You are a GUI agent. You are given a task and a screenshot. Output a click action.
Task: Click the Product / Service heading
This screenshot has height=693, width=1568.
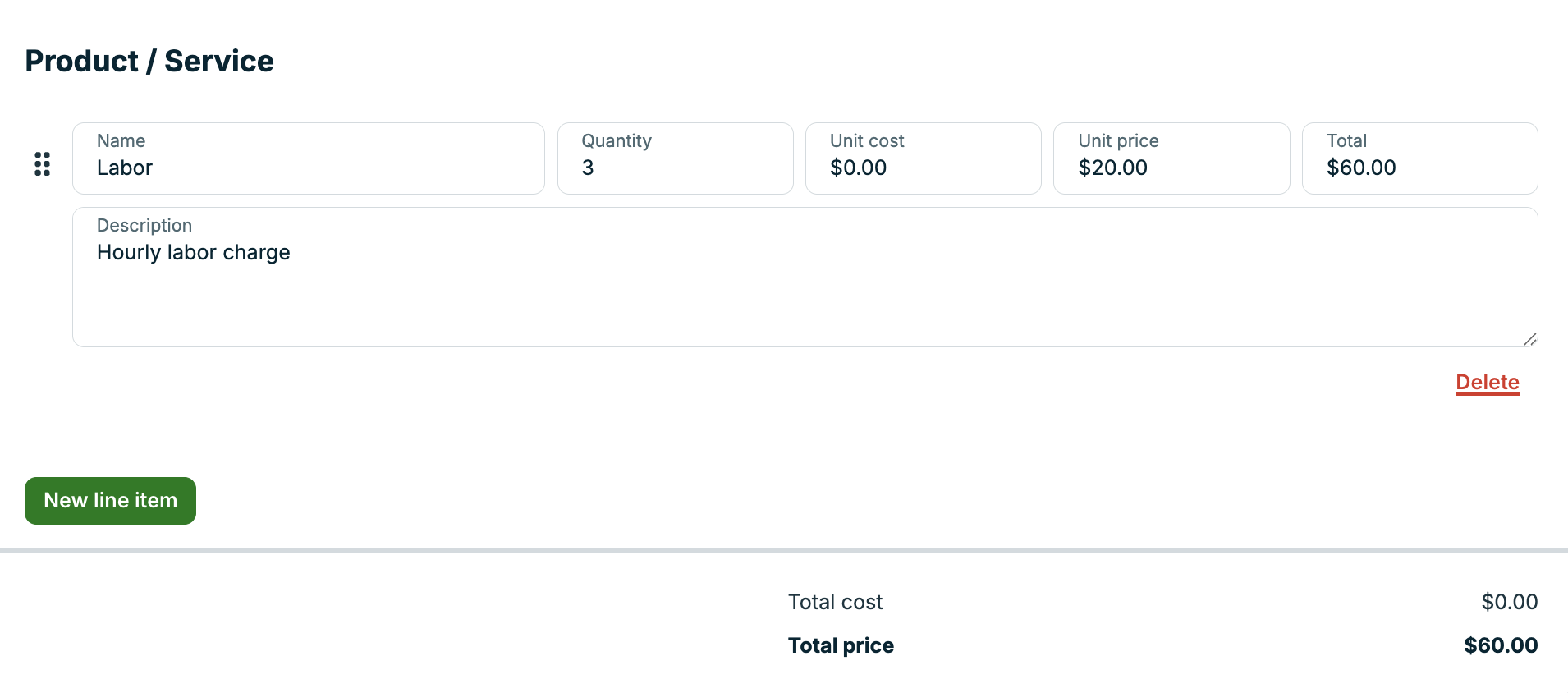point(149,62)
